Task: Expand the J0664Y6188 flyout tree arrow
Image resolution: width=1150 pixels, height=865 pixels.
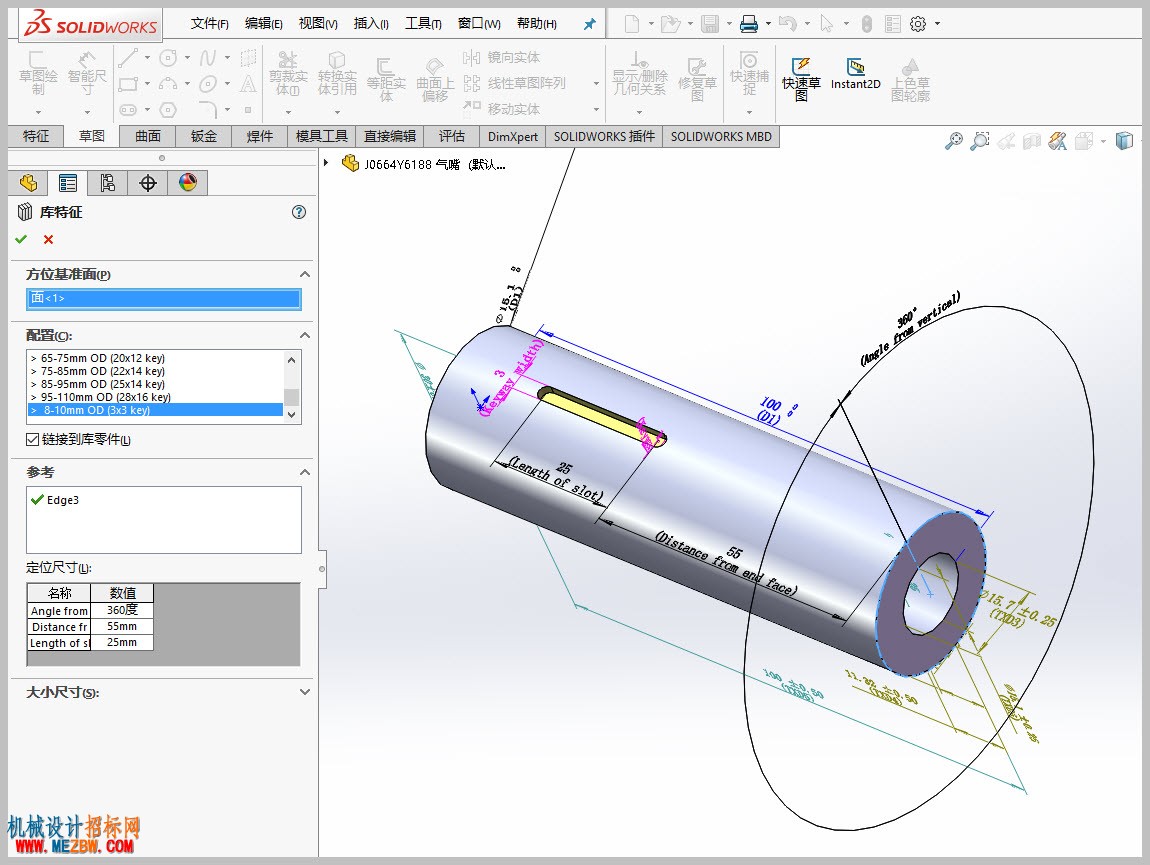Action: [326, 162]
